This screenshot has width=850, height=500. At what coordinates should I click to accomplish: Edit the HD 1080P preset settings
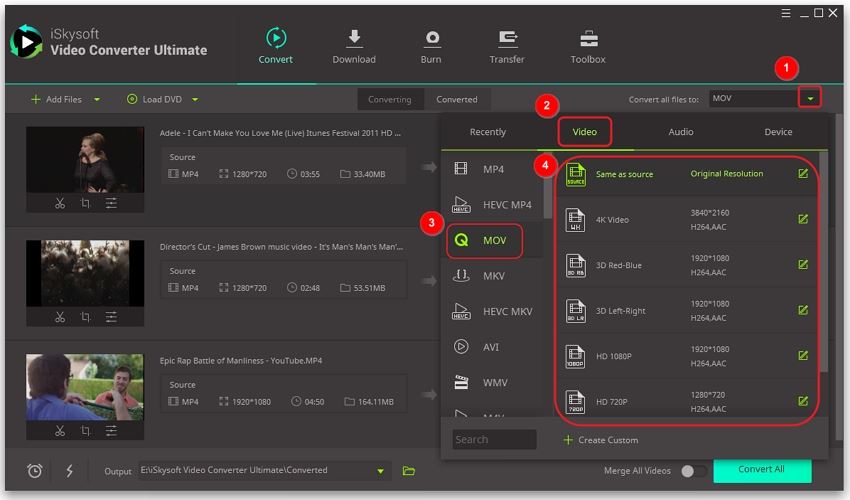[803, 356]
